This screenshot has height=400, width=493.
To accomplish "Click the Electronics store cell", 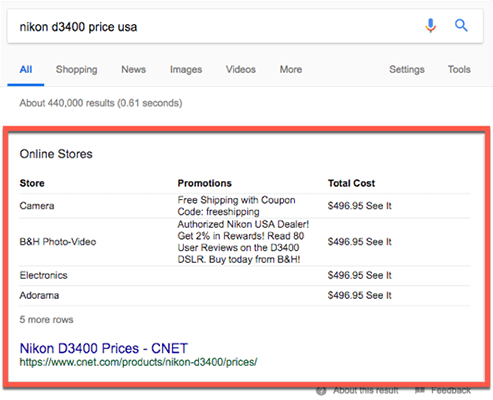I will tap(43, 275).
